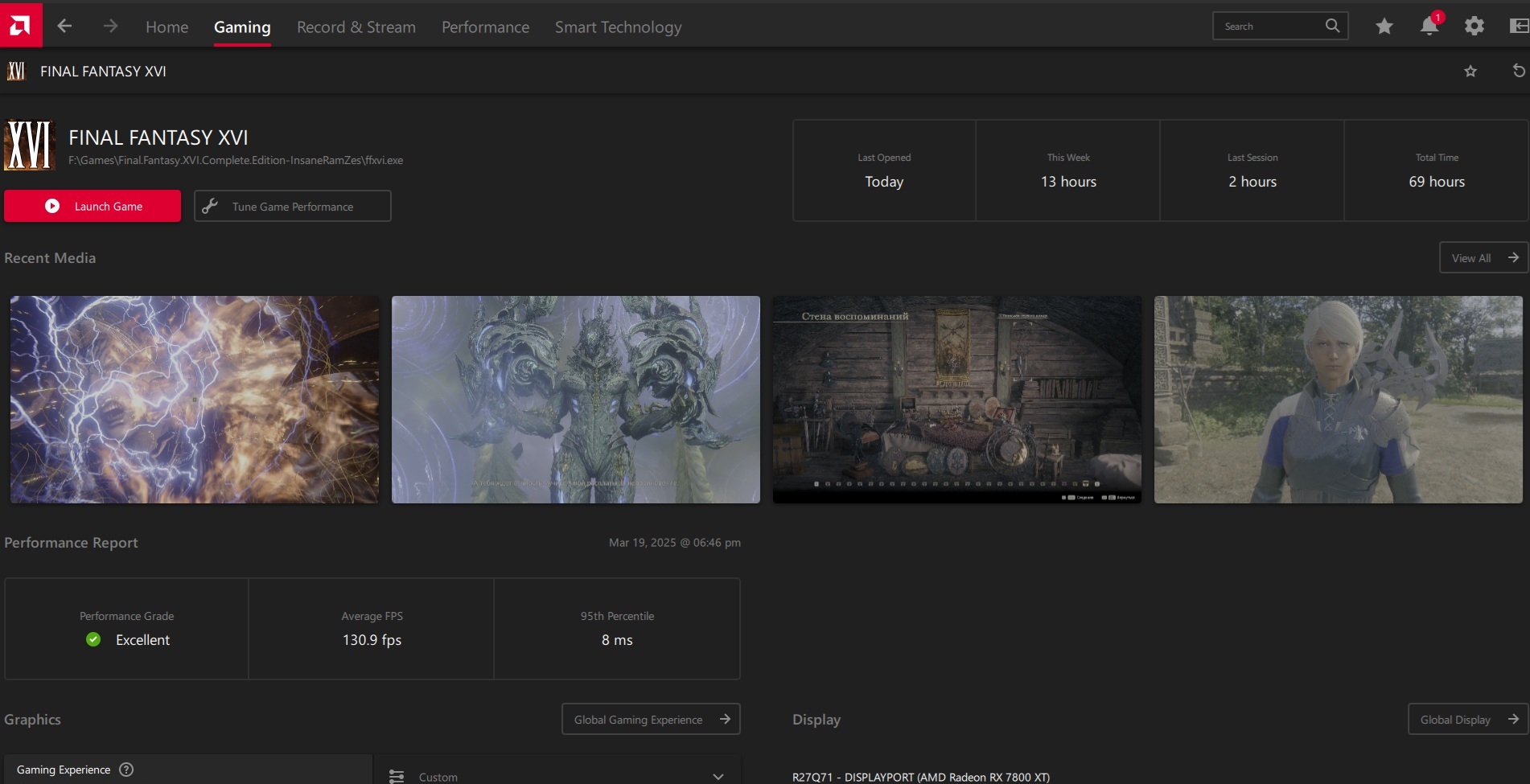This screenshot has width=1530, height=784.
Task: Open favorites star in top bar
Action: tap(1384, 27)
